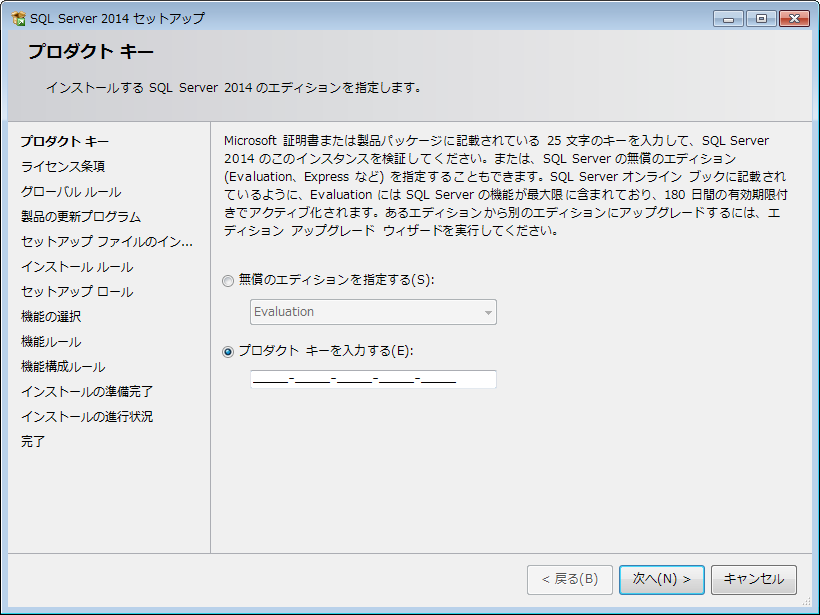The image size is (820, 615).
Task: Click the < 戻る(B) button
Action: point(570,579)
